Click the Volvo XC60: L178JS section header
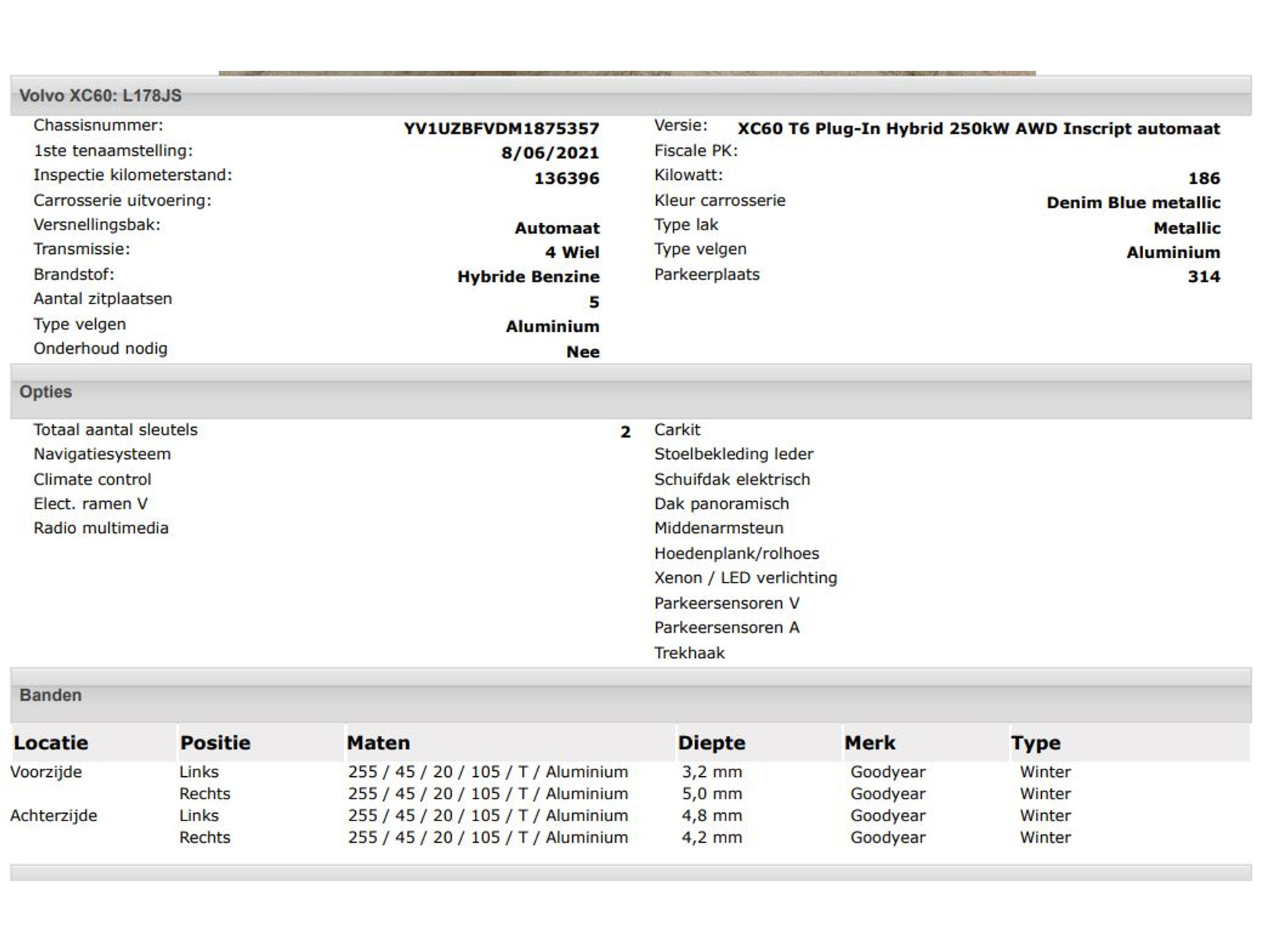The image size is (1270, 952). pos(101,96)
